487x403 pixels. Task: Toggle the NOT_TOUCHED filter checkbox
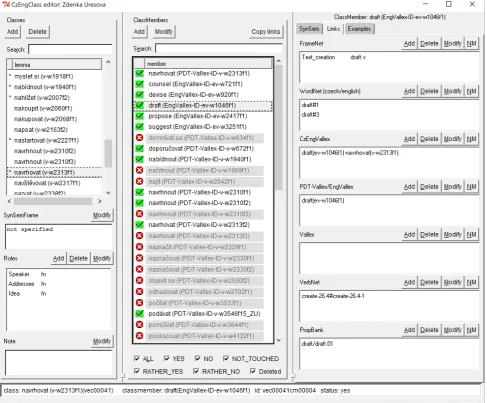(x=226, y=358)
